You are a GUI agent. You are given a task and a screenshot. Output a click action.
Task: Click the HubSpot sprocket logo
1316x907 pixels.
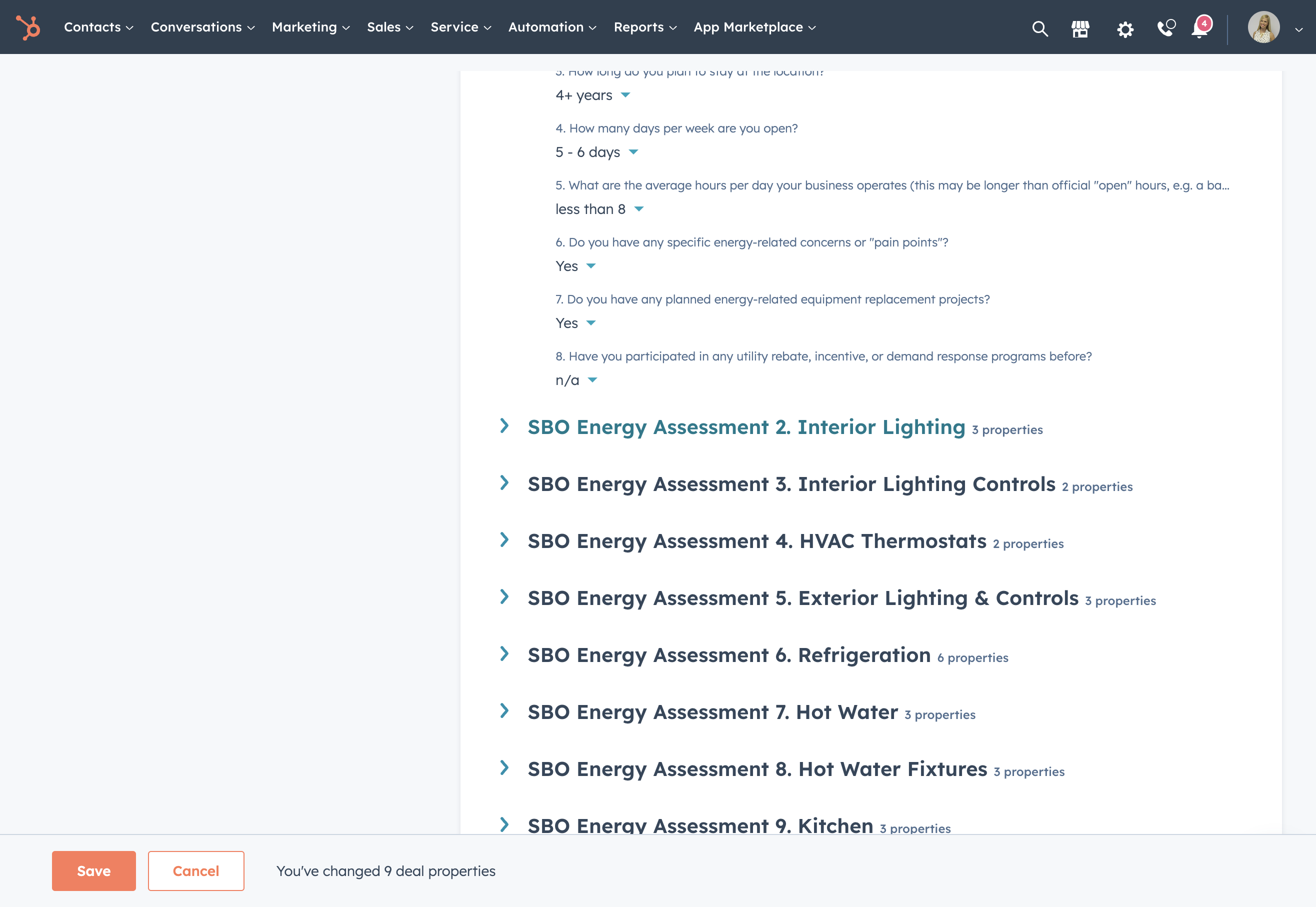pyautogui.click(x=28, y=27)
